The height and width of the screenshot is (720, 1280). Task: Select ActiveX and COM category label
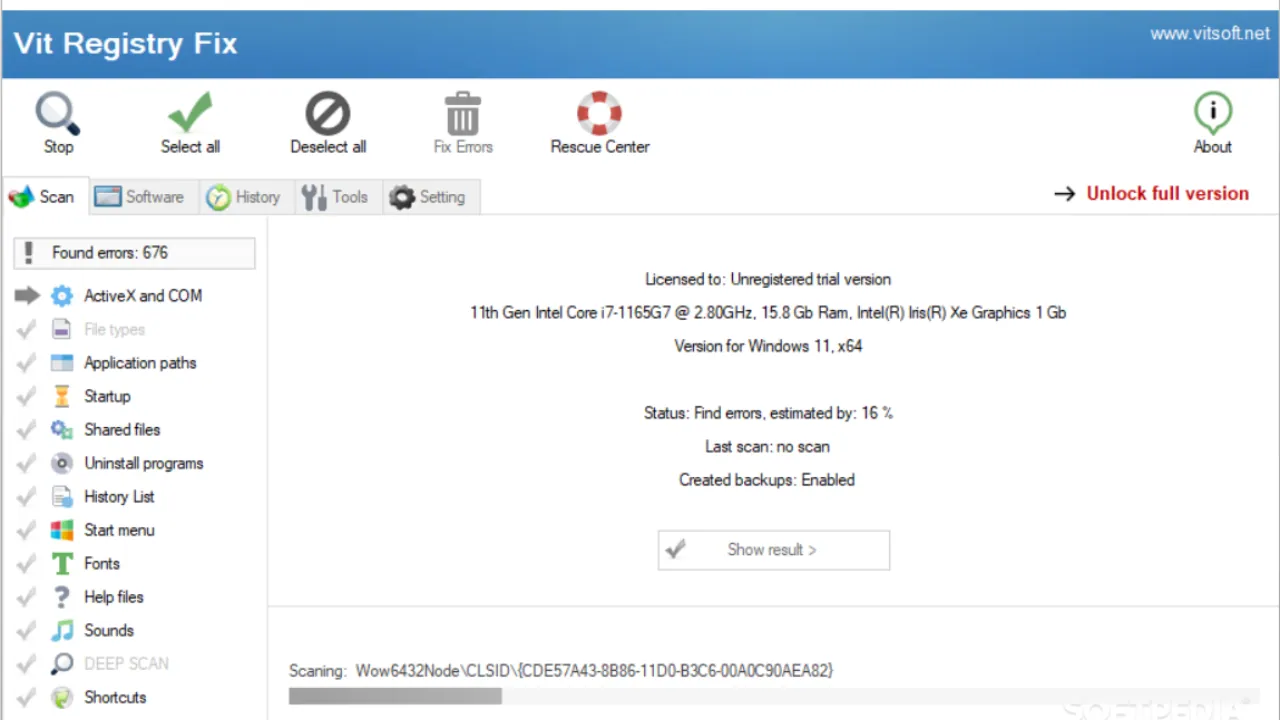coord(143,296)
